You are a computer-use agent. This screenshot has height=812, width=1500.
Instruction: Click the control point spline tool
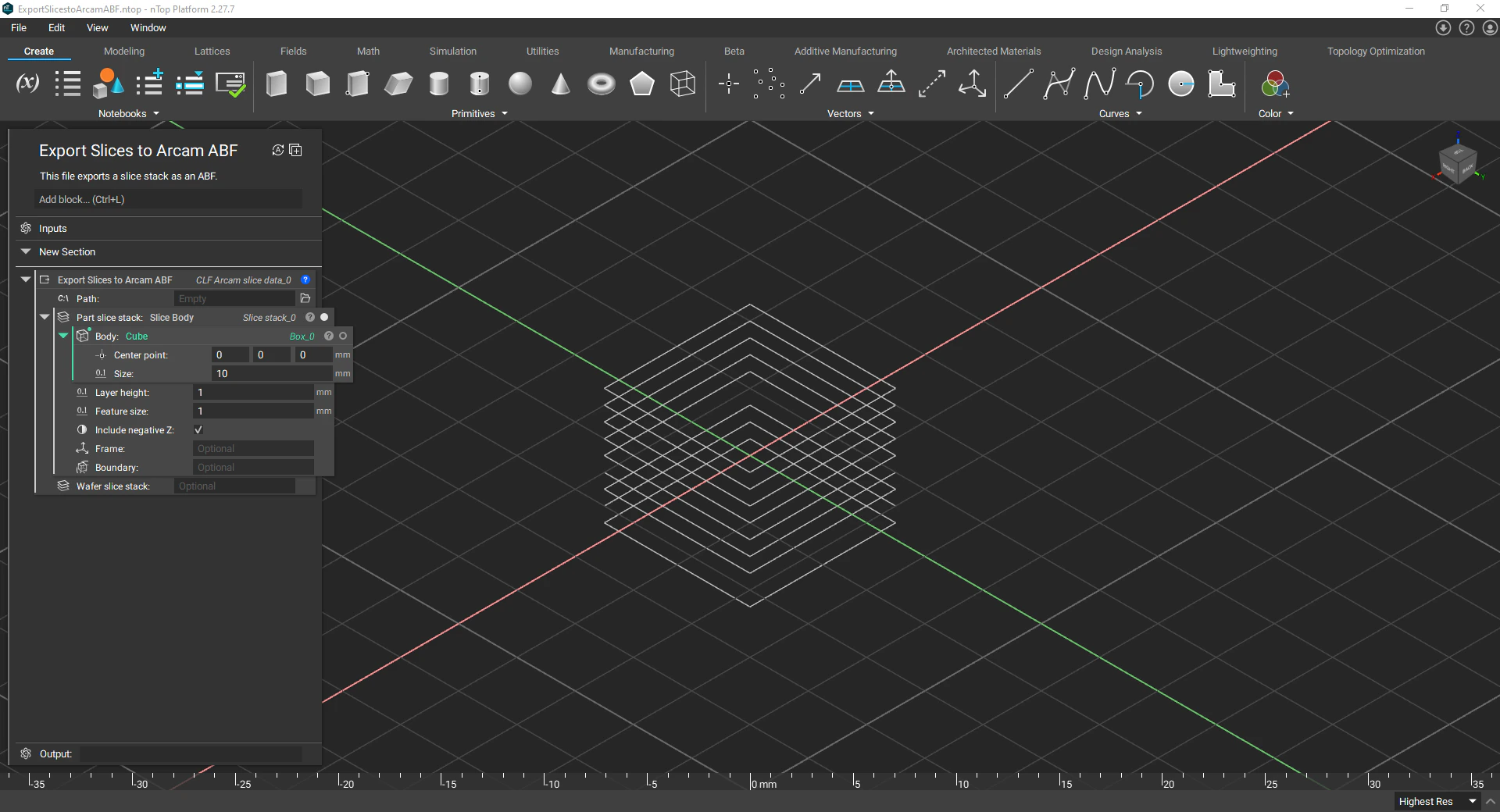point(1059,84)
